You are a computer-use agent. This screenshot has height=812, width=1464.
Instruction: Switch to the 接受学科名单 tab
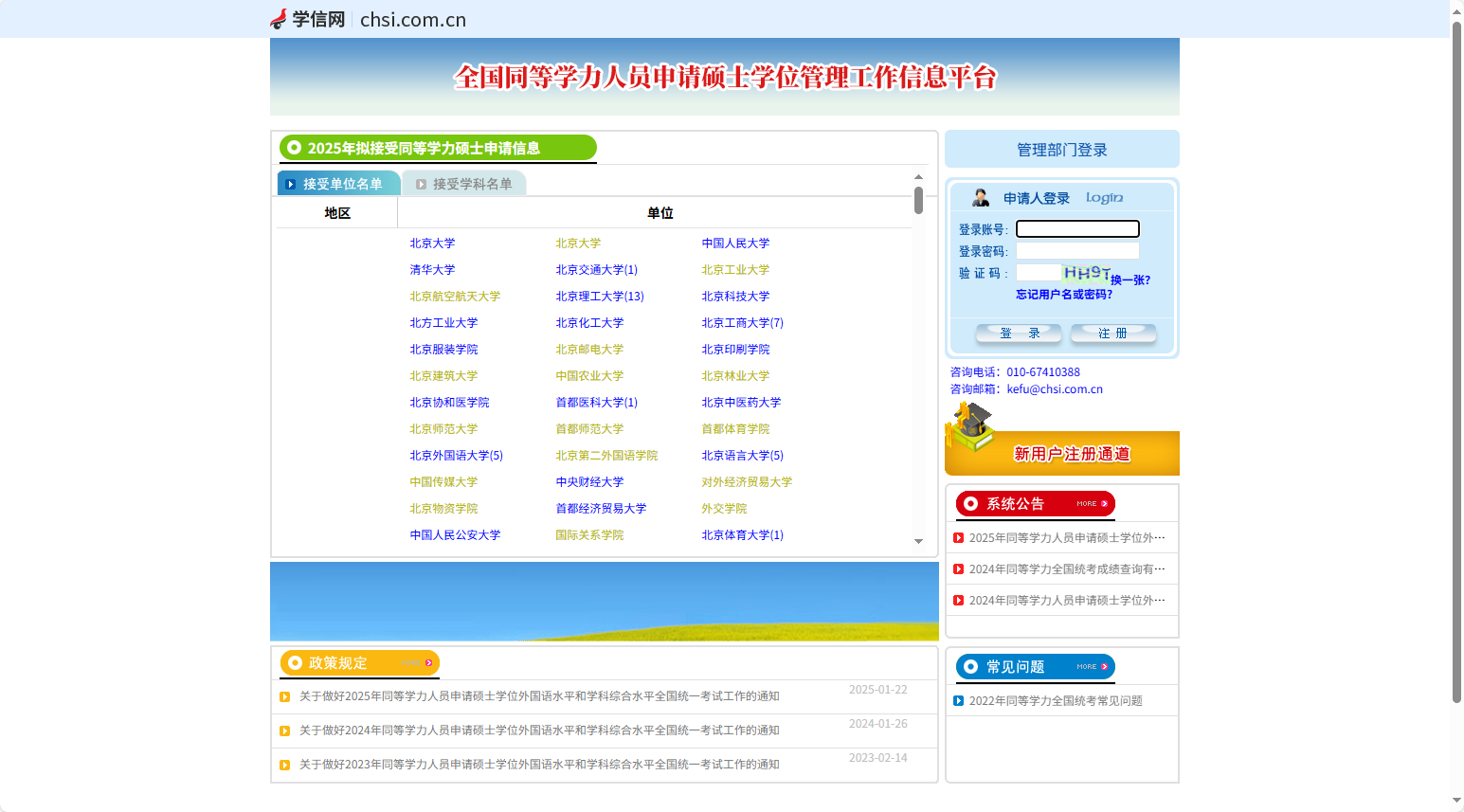click(464, 183)
